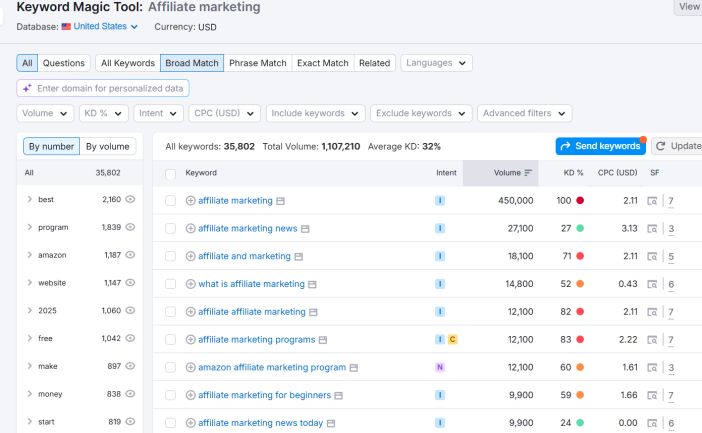Click the plus icon beside 'affiliate marketing news'
Screen dimensions: 702x433
click(x=191, y=229)
